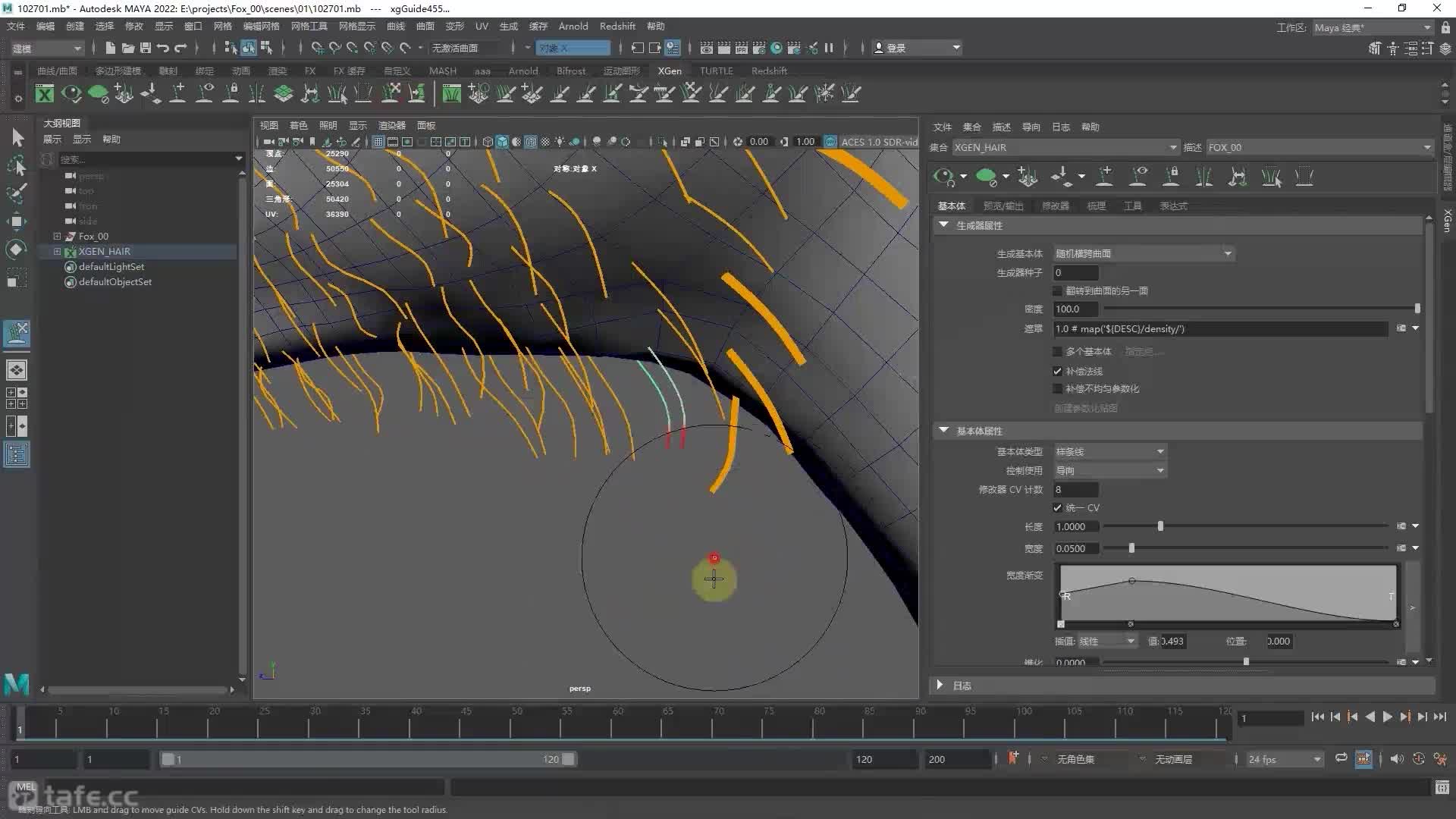Screen dimensions: 1456x819
Task: Activate the Paint selection tool
Action: [17, 193]
